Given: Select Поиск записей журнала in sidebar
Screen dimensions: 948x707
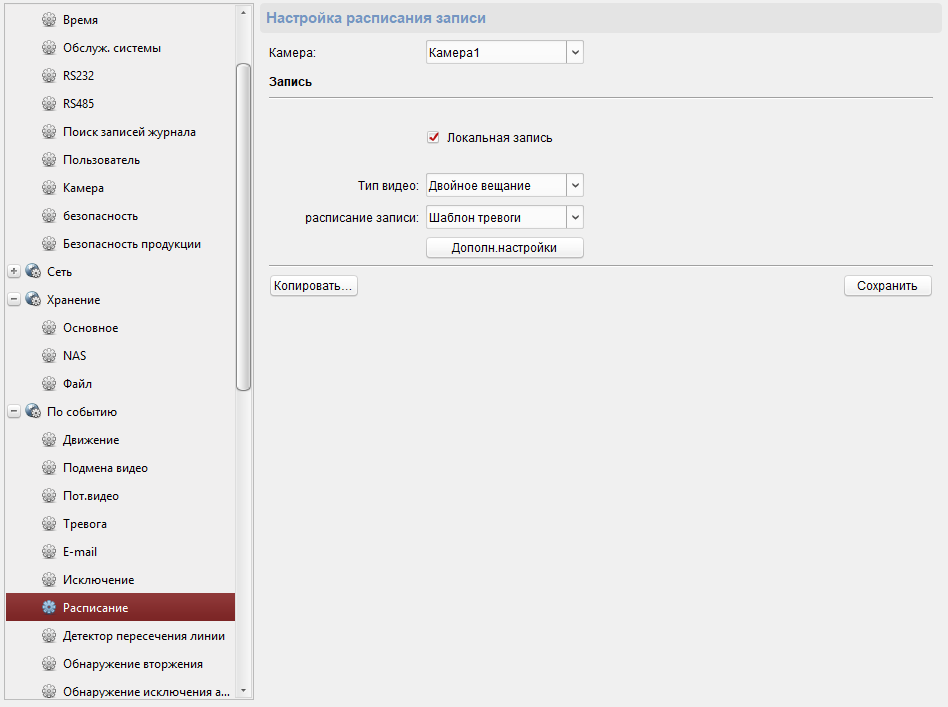Looking at the screenshot, I should pyautogui.click(x=129, y=132).
